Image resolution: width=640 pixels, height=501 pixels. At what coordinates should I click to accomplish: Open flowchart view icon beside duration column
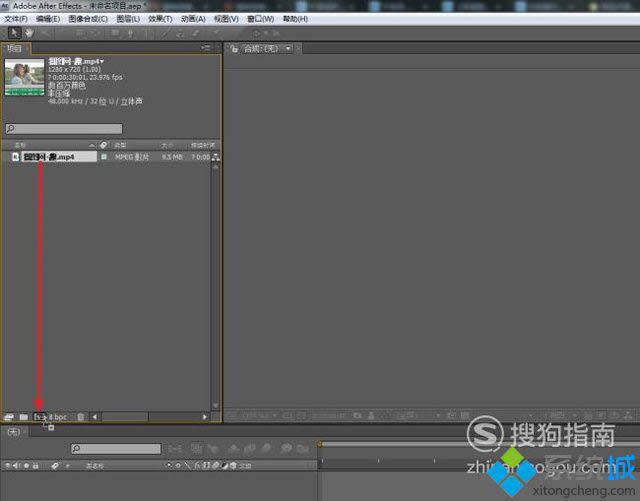tap(216, 157)
